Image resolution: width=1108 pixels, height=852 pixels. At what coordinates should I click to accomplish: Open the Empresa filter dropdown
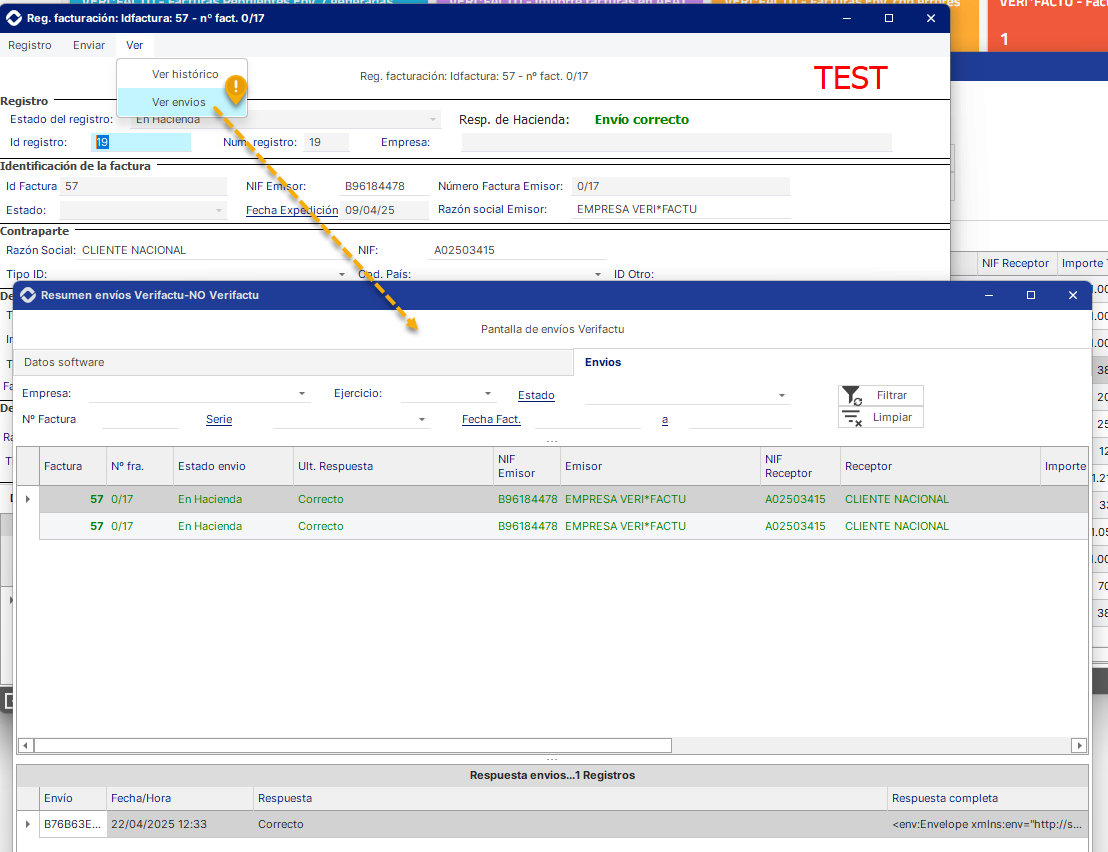coord(302,394)
